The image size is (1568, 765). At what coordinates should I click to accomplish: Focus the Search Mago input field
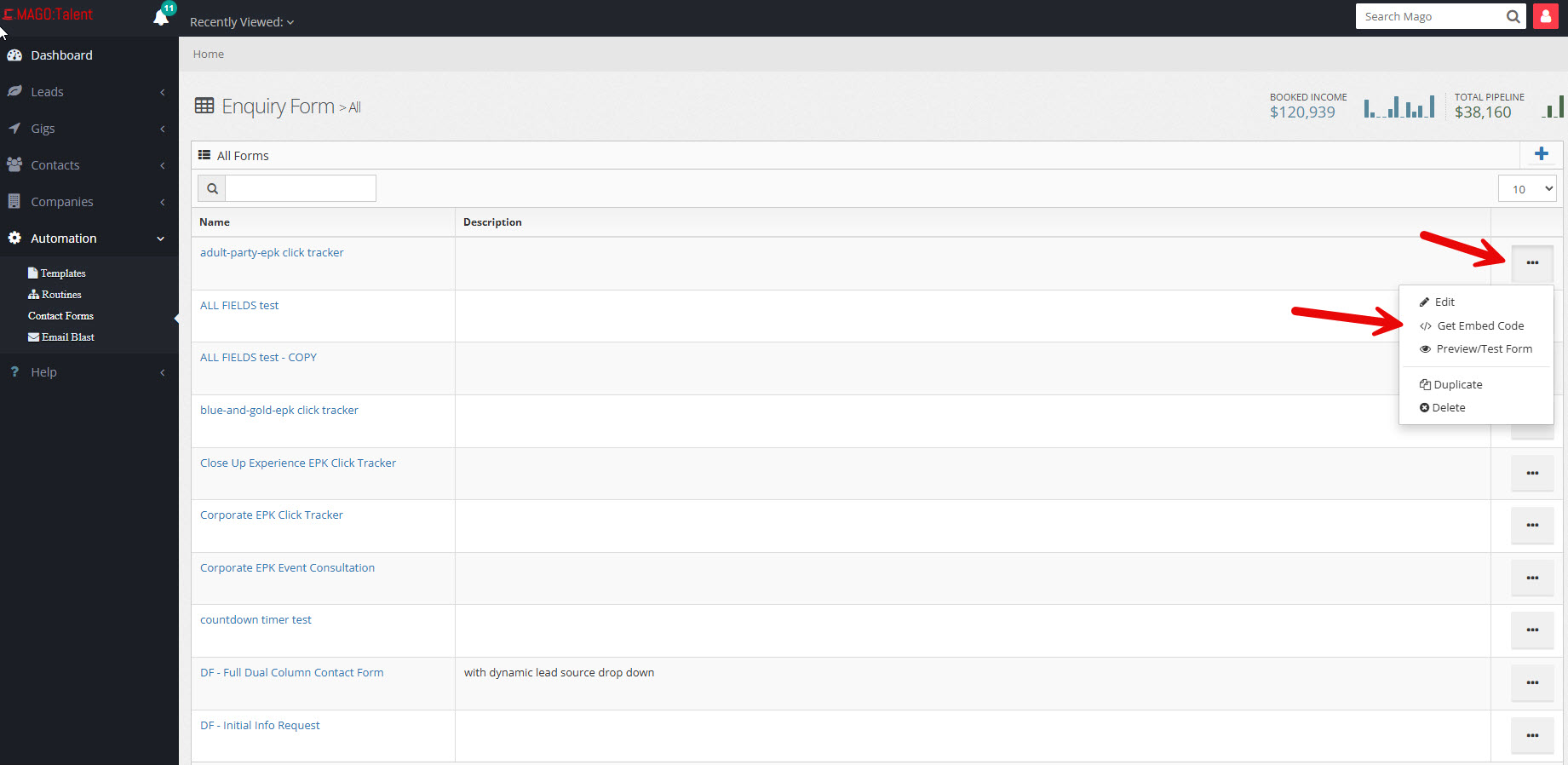point(1429,16)
